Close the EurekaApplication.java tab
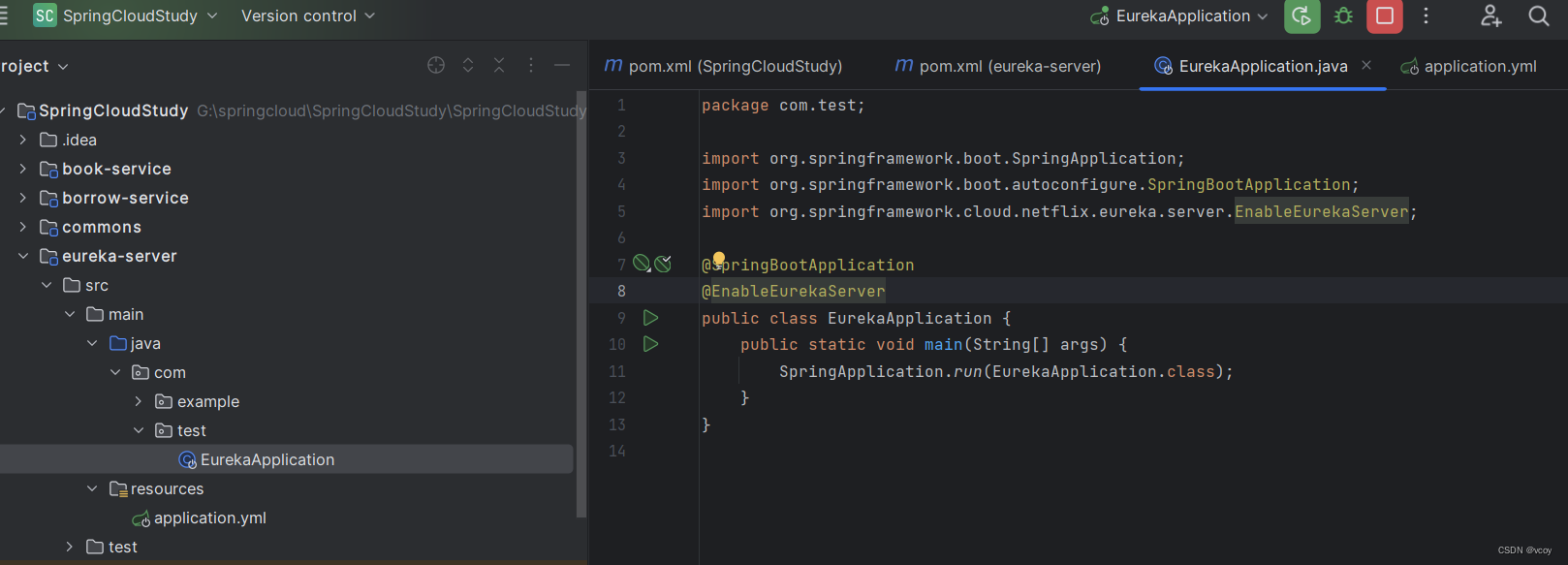This screenshot has width=1568, height=565. click(1366, 65)
